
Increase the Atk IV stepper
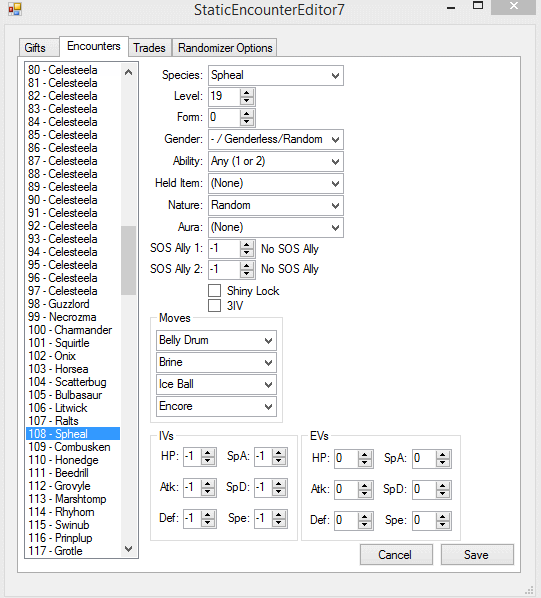click(207, 484)
